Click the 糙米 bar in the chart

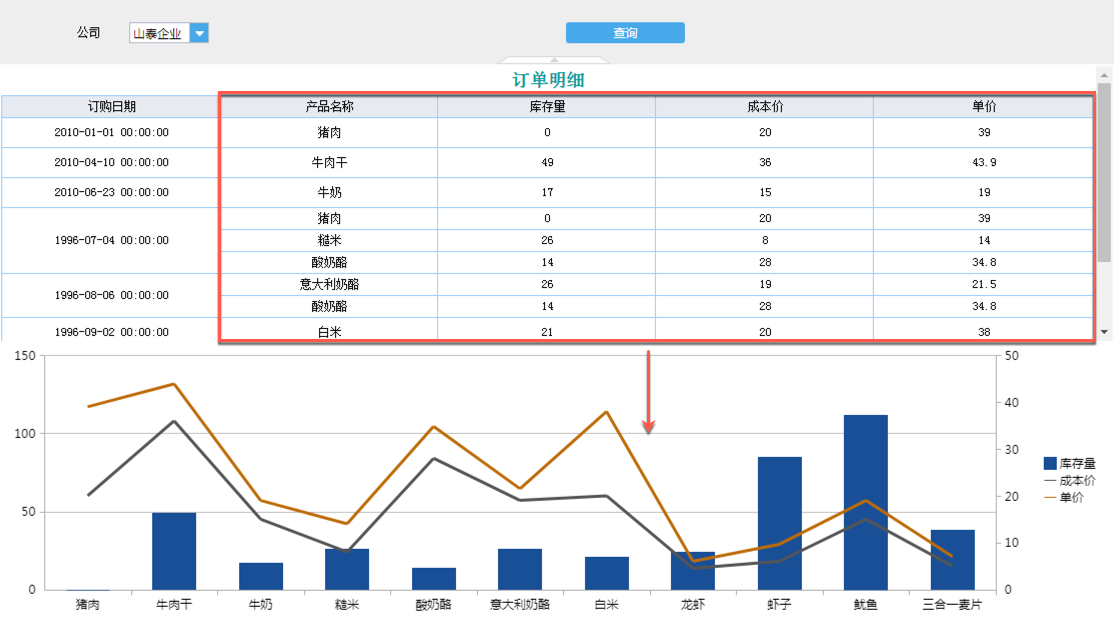pyautogui.click(x=347, y=569)
